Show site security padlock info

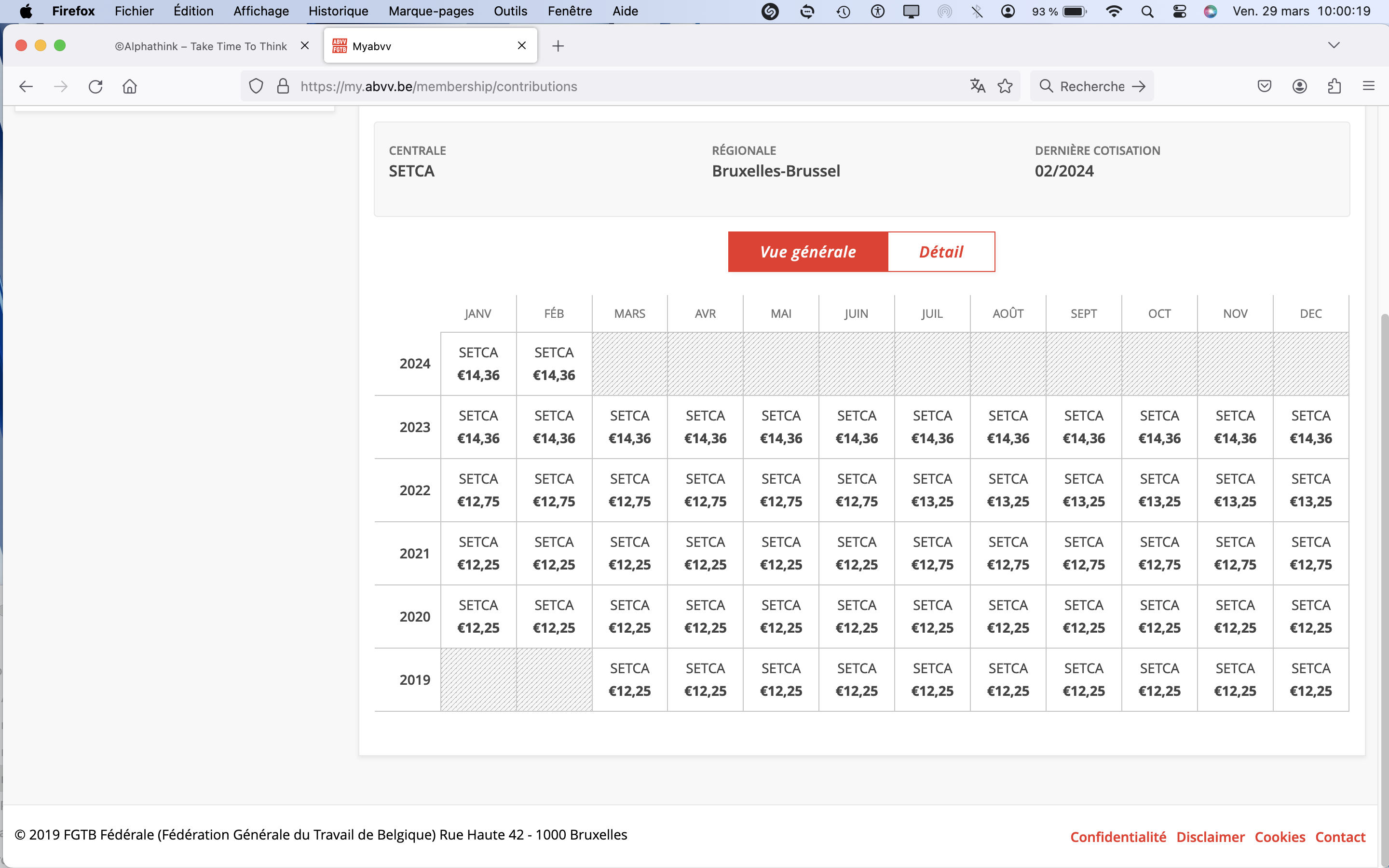(283, 86)
